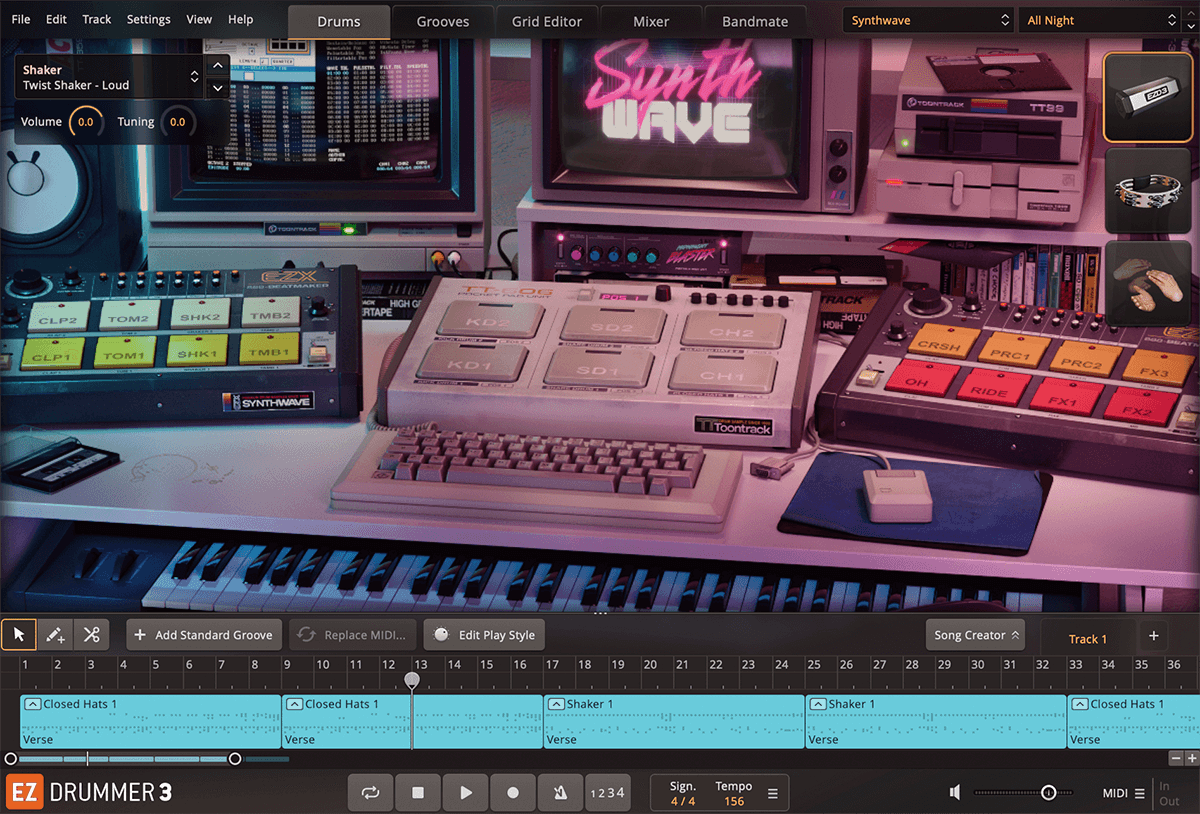Open Edit Play Style

[484, 634]
